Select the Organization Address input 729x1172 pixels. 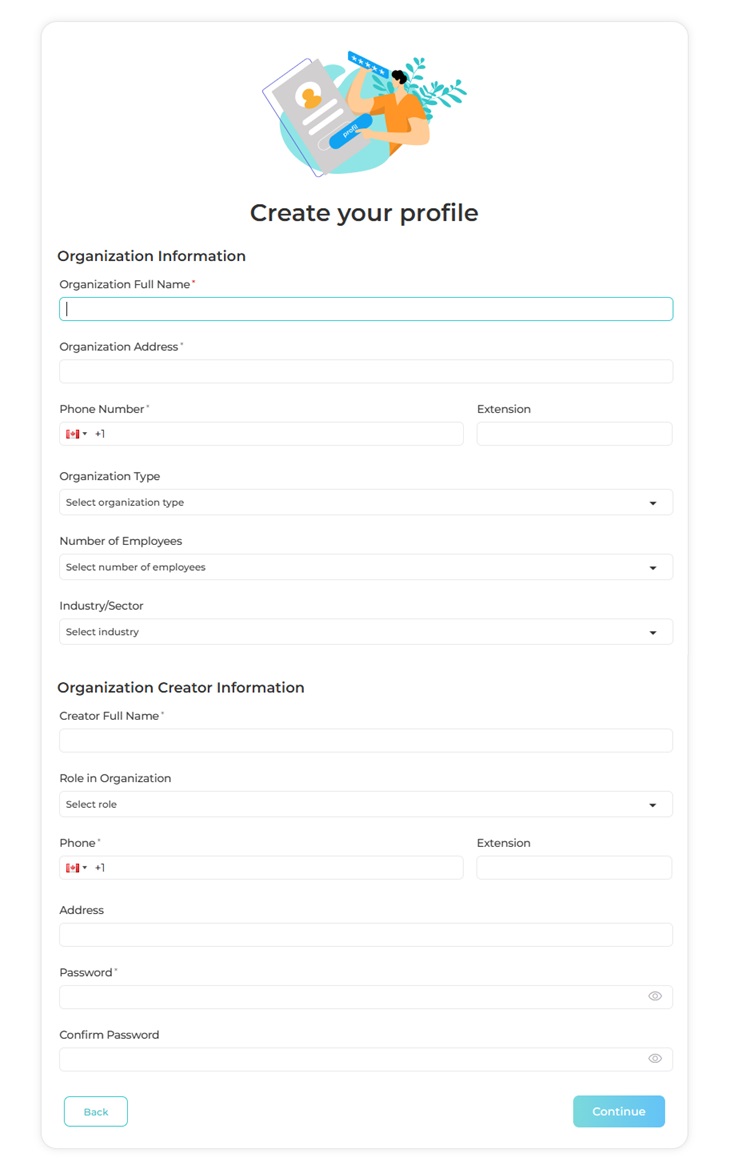pyautogui.click(x=365, y=371)
